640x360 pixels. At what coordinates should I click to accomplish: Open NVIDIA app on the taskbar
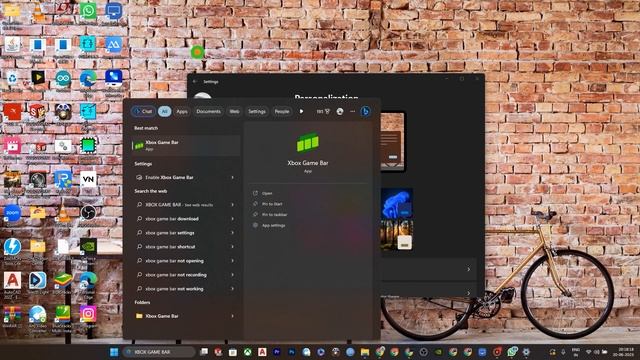(x=438, y=352)
